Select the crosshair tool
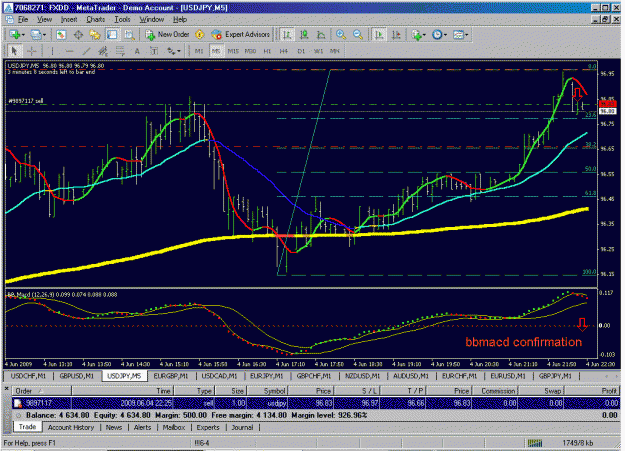The image size is (625, 451). tap(31, 51)
